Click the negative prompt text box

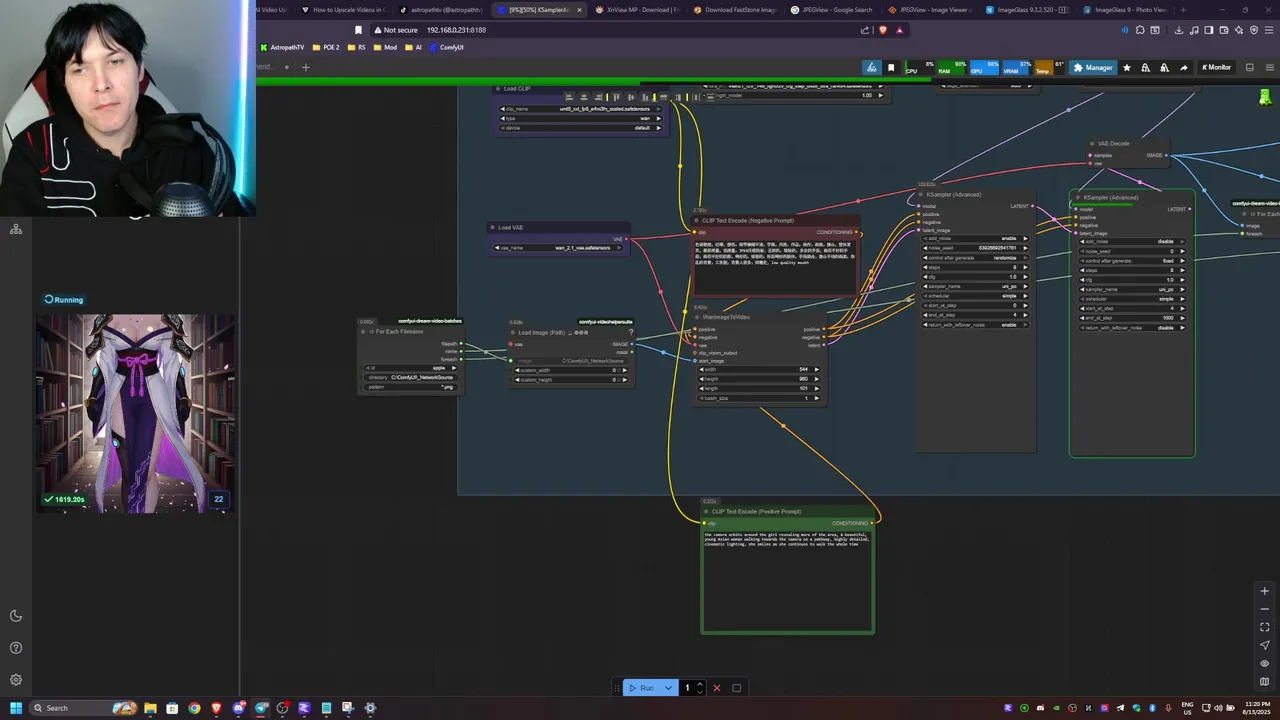[x=775, y=266]
